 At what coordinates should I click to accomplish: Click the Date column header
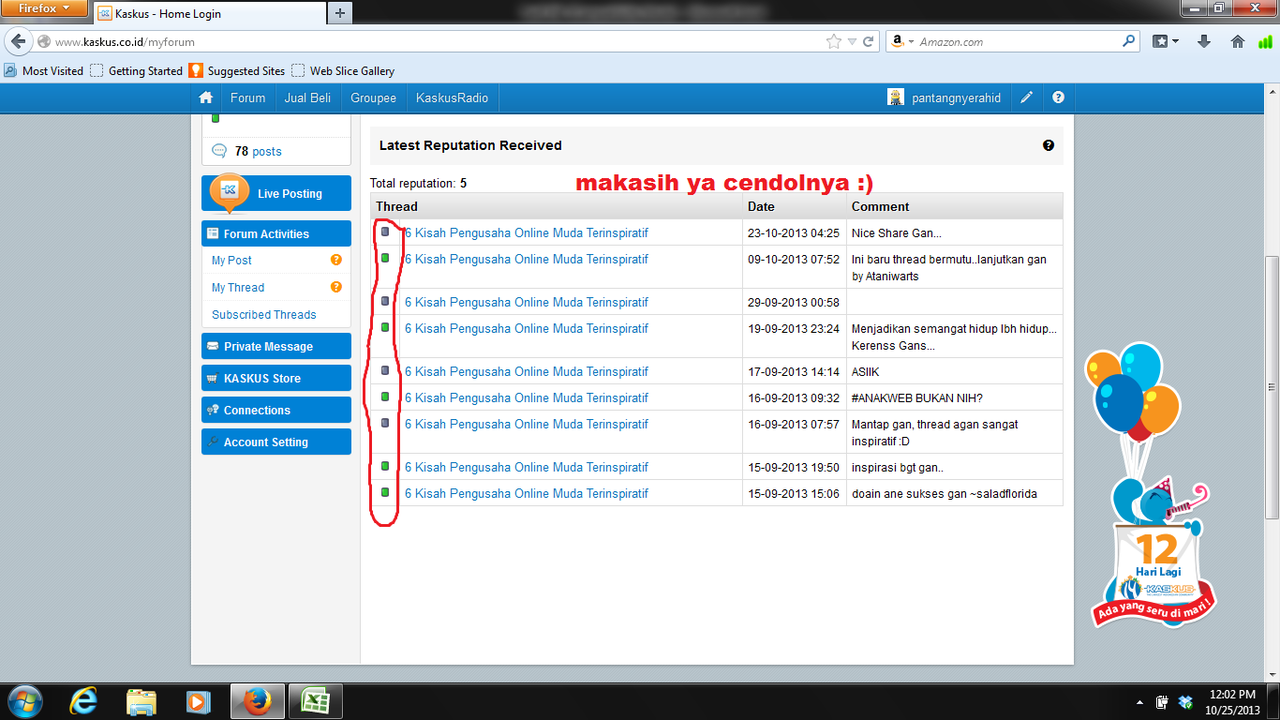[x=761, y=206]
